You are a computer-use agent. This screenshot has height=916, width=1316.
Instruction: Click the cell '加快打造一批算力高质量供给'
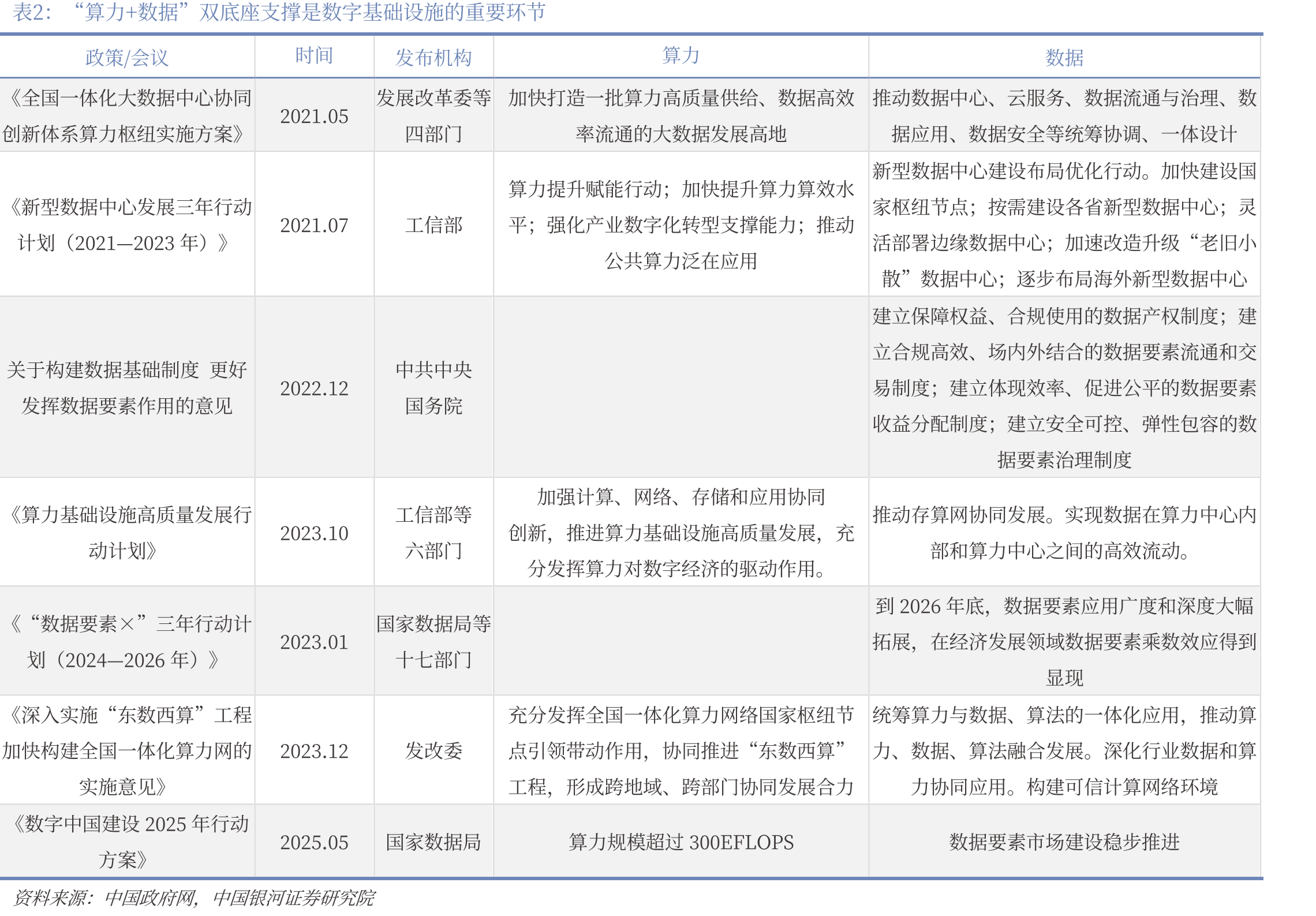[681, 116]
